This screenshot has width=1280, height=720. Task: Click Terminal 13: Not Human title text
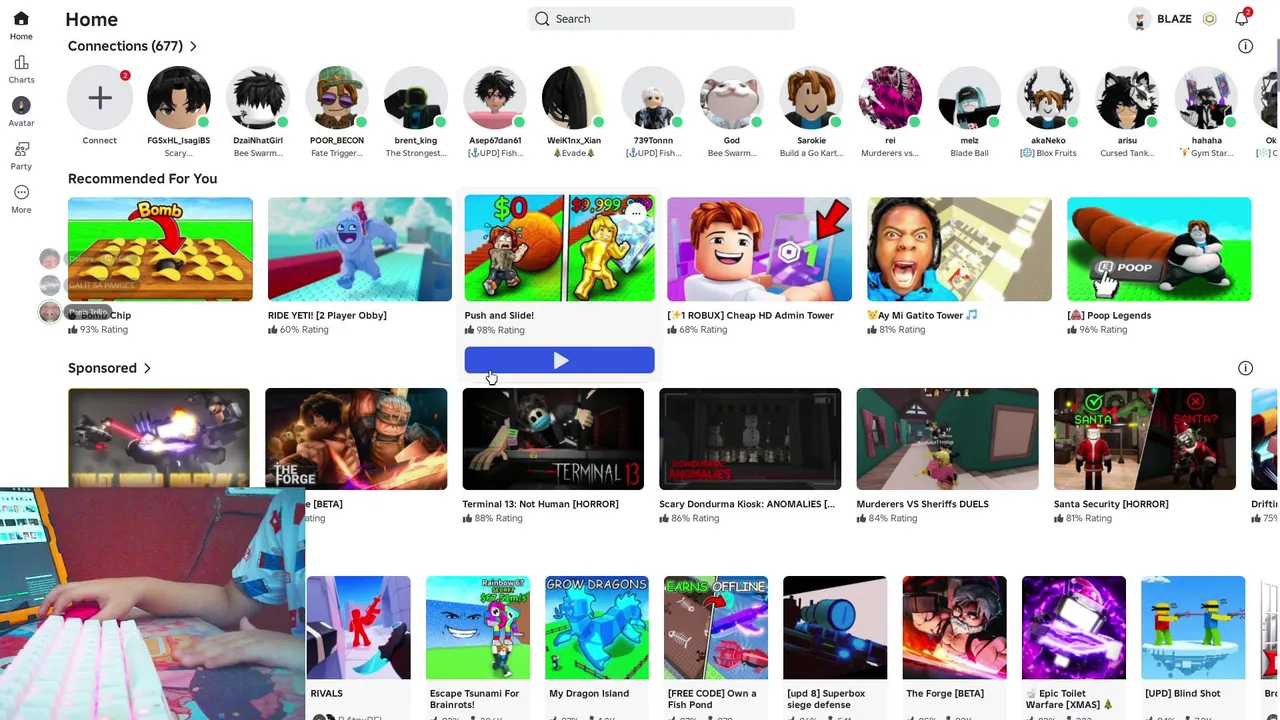pos(540,504)
